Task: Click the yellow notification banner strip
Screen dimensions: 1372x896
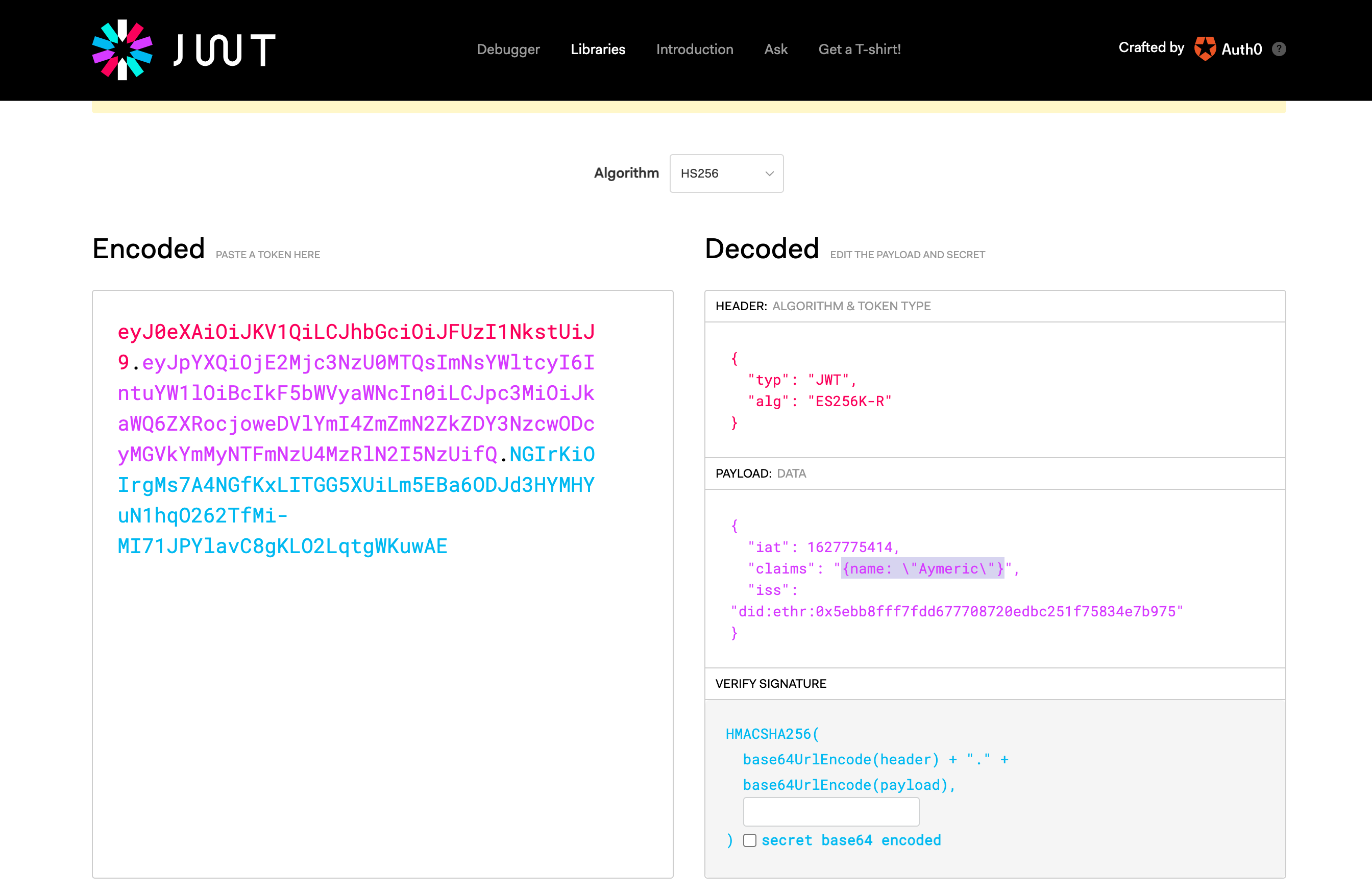Action: pos(689,108)
